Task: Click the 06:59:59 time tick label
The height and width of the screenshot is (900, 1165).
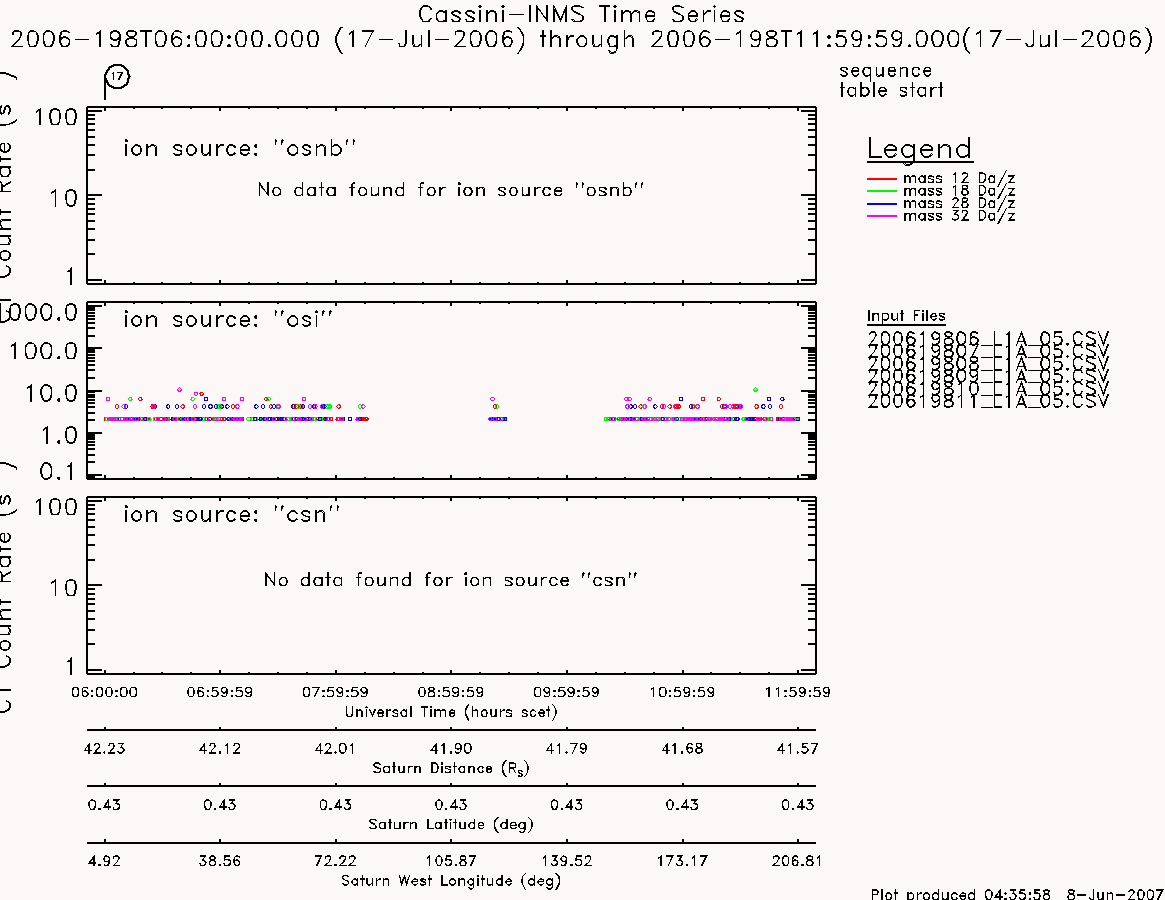Action: point(219,692)
